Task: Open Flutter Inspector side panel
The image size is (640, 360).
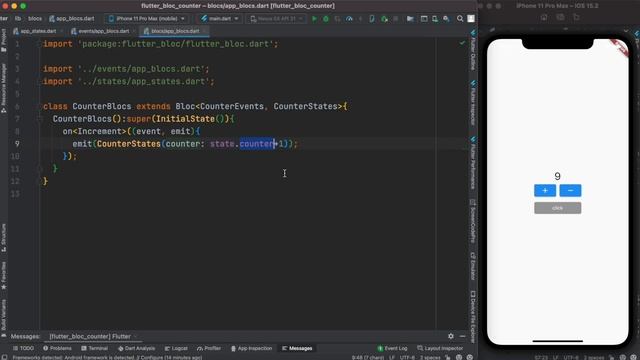Action: (473, 102)
